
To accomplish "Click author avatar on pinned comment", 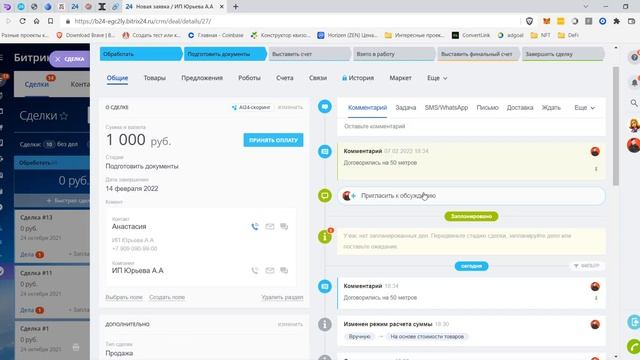I will [595, 151].
